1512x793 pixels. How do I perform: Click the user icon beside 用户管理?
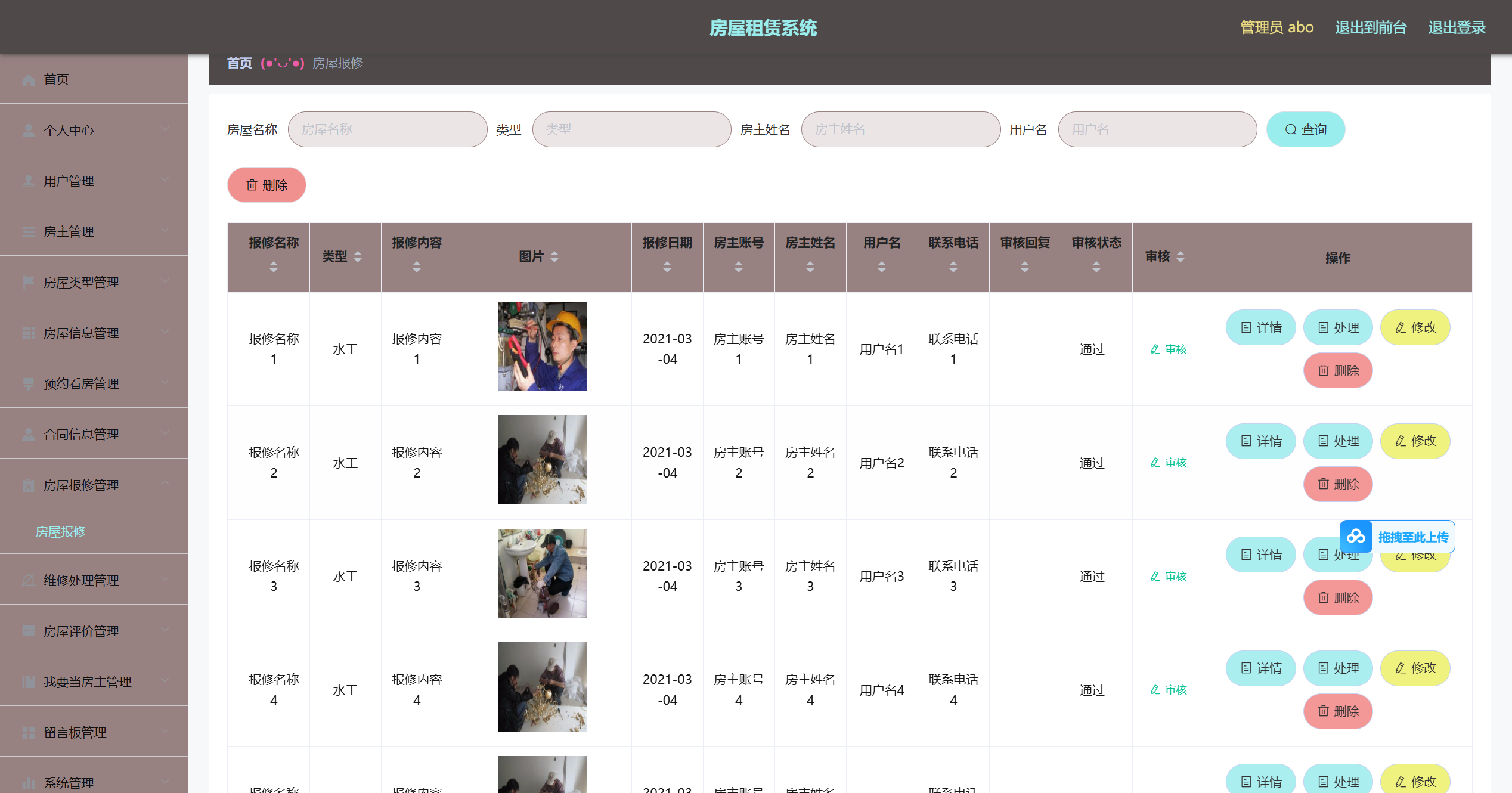click(x=28, y=181)
